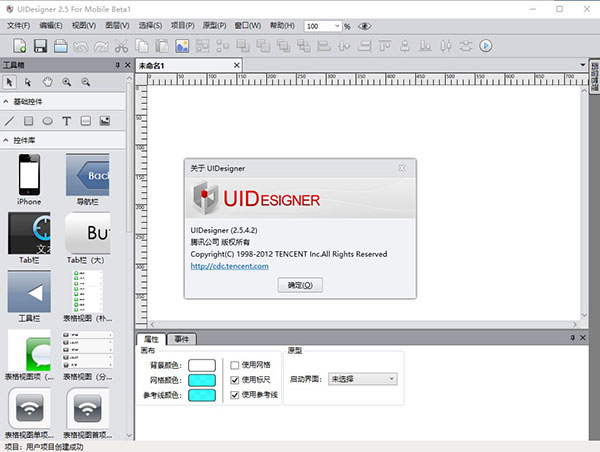Open the 选择(S) menu

coord(150,26)
